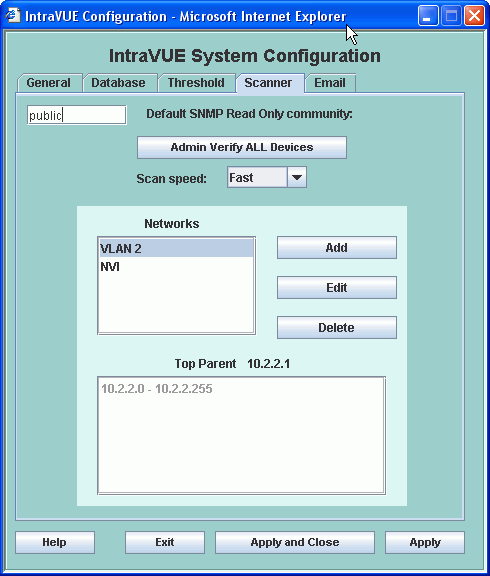Image resolution: width=490 pixels, height=576 pixels.
Task: Select NVI in the Networks list
Action: [x=176, y=266]
